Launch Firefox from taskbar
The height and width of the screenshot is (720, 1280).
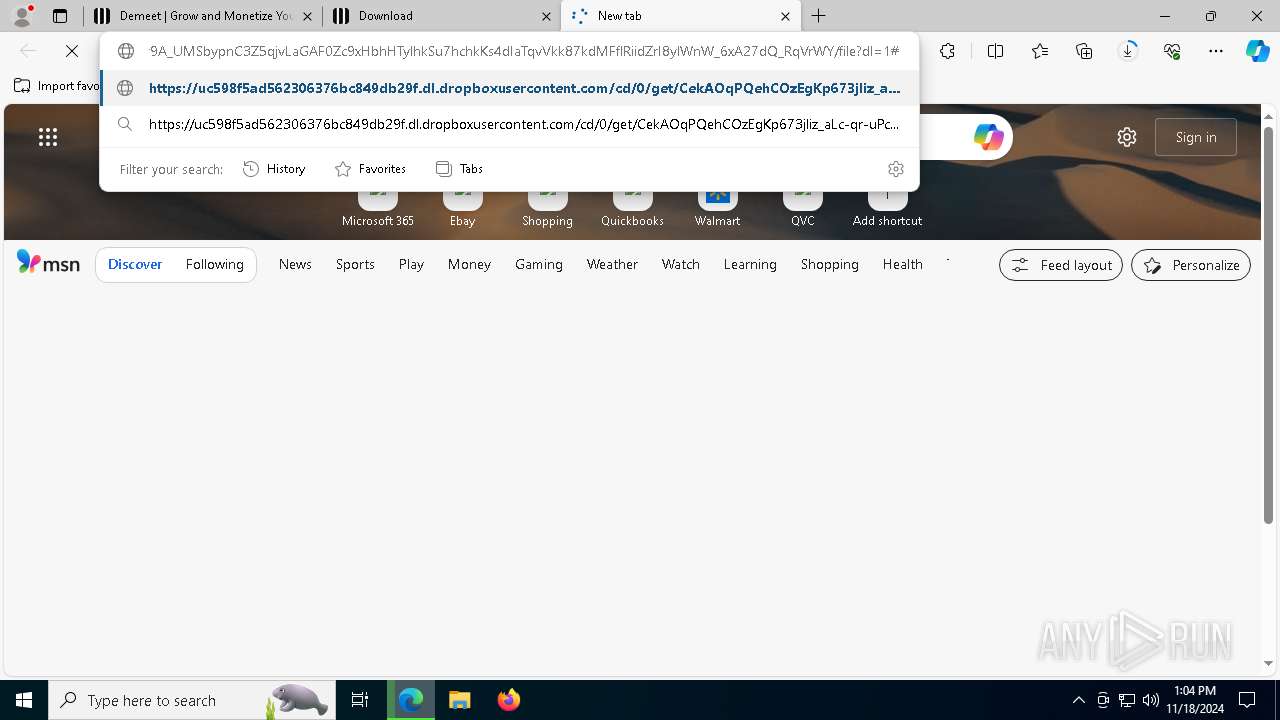point(508,700)
